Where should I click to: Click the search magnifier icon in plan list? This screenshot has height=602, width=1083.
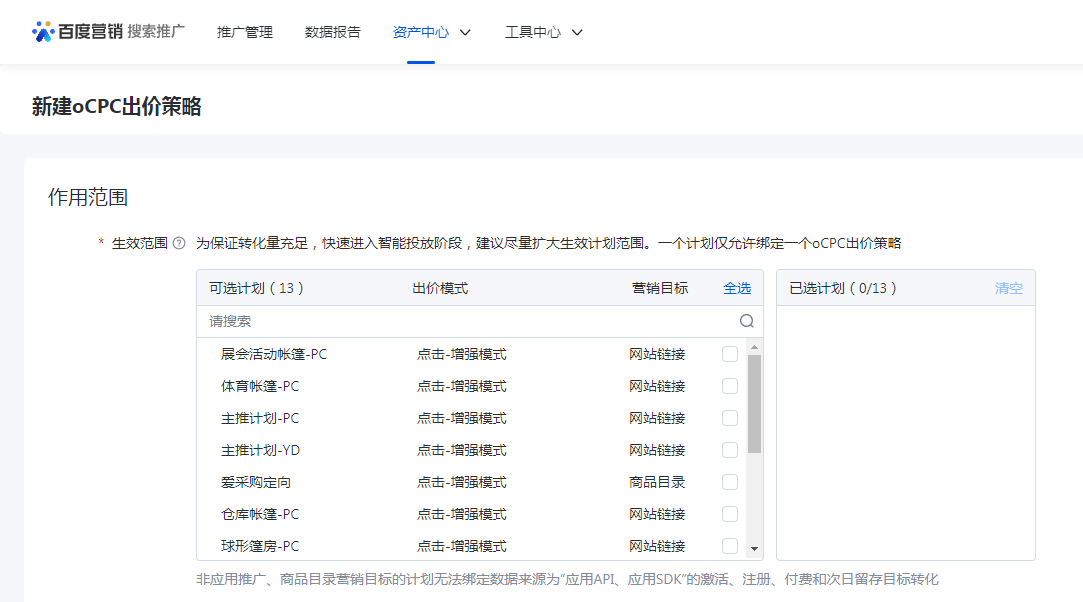click(747, 321)
